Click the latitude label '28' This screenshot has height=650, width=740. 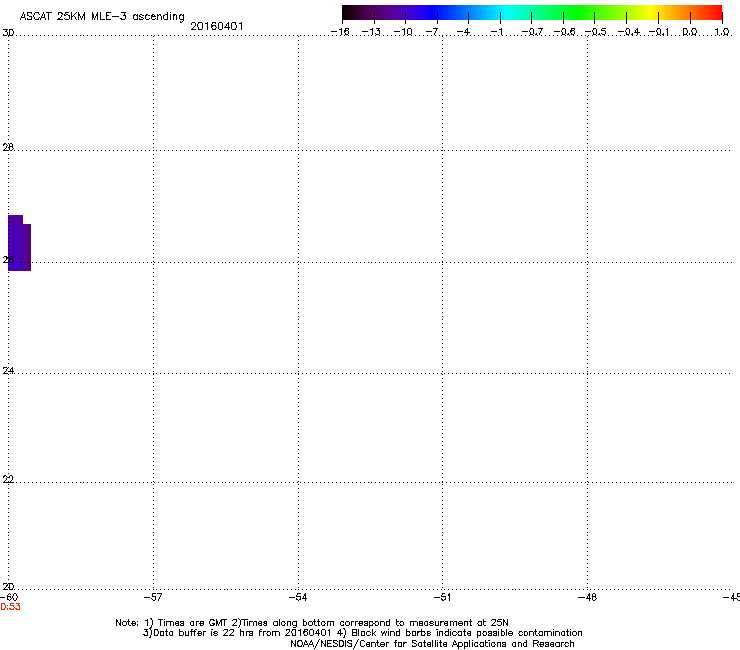coord(8,147)
